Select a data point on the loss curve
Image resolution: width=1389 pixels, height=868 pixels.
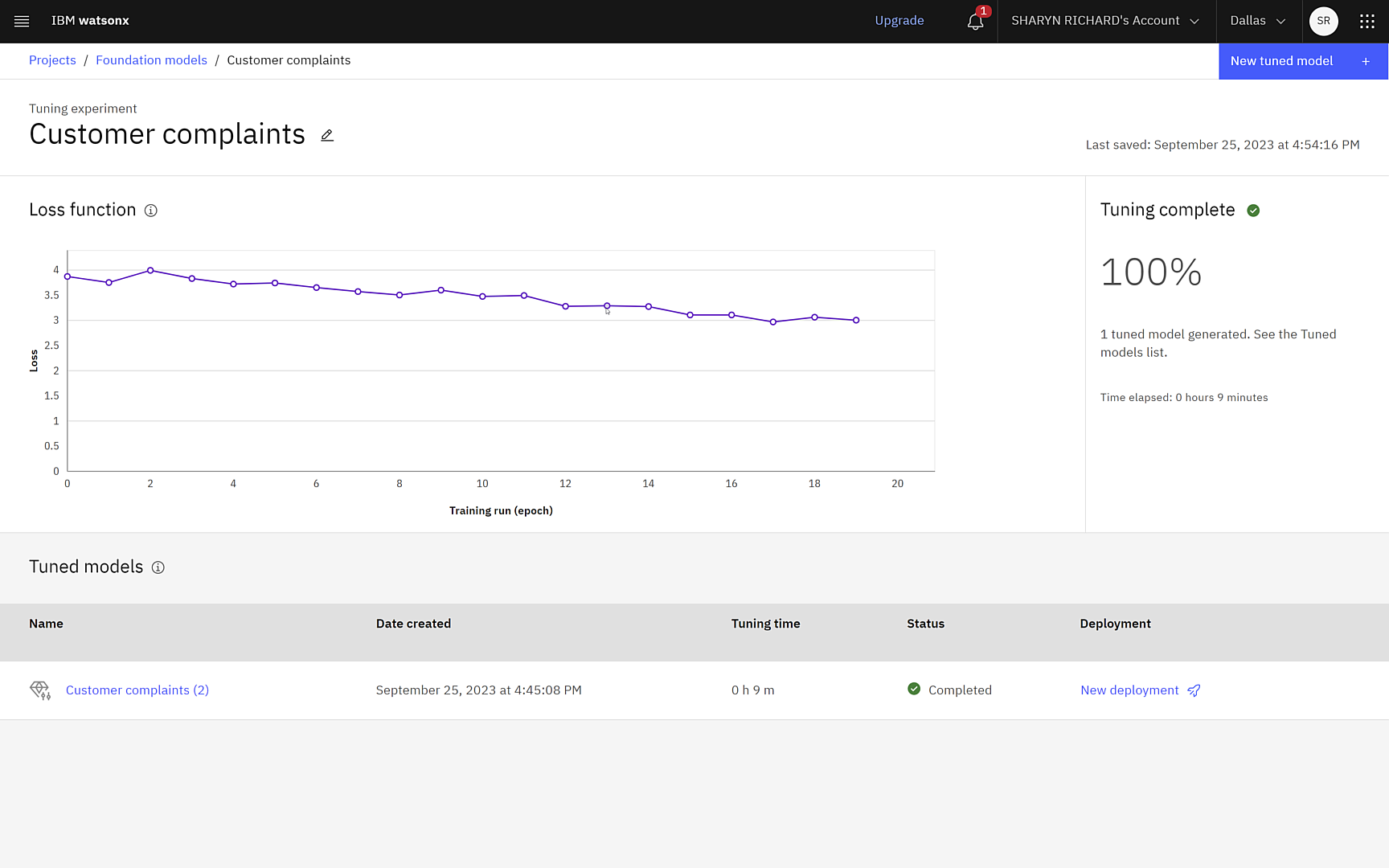pos(606,306)
